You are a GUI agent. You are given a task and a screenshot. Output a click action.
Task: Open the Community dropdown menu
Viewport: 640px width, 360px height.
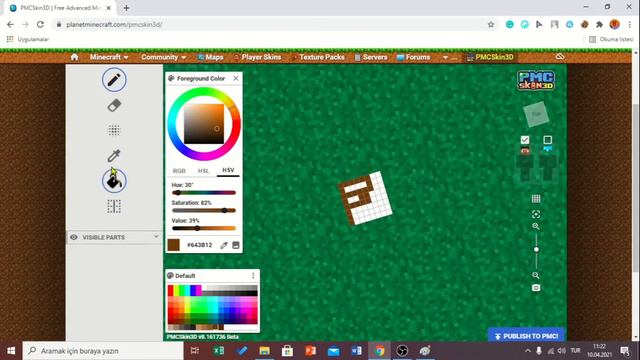[164, 57]
